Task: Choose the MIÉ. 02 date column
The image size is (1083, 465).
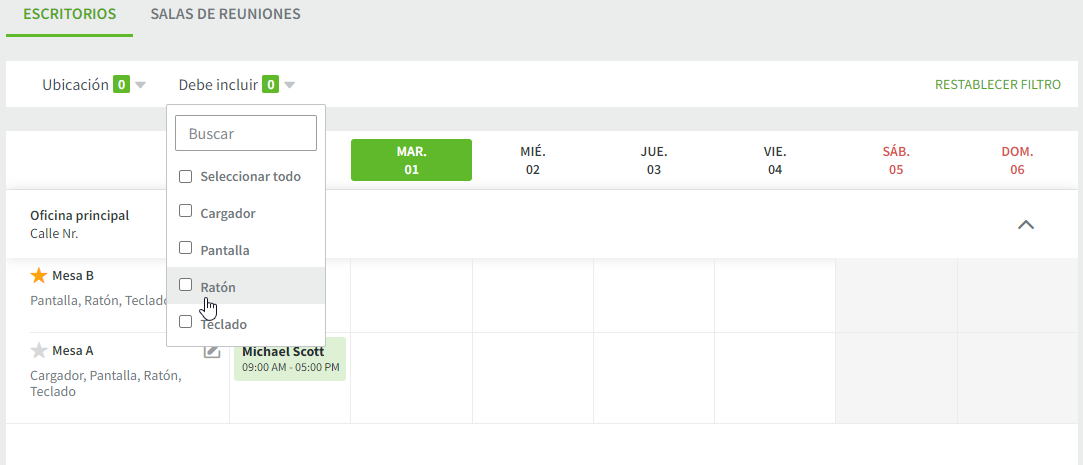Action: 532,160
